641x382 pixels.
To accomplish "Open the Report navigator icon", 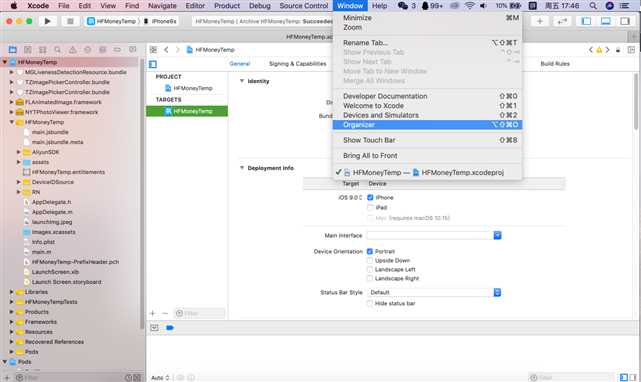I will point(132,50).
